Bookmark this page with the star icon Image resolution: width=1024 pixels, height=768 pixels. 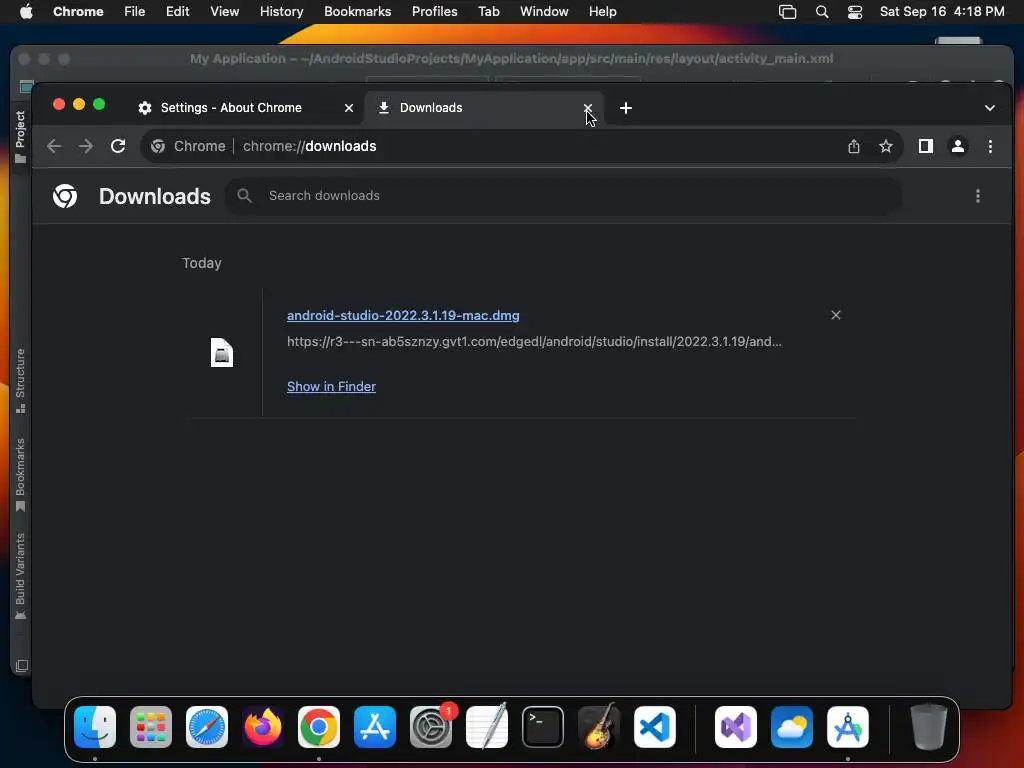pyautogui.click(x=886, y=146)
